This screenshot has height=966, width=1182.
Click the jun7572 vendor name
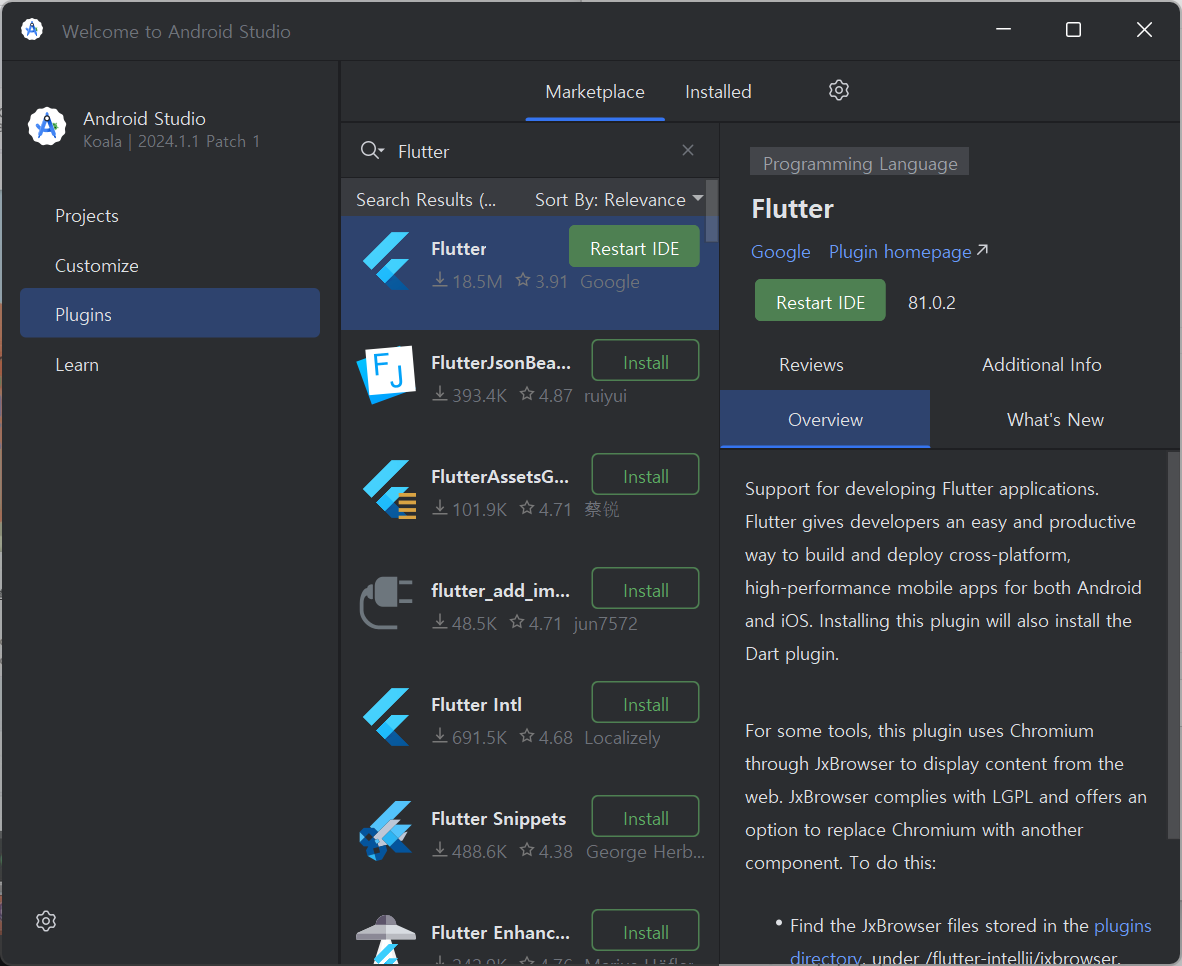pos(605,624)
